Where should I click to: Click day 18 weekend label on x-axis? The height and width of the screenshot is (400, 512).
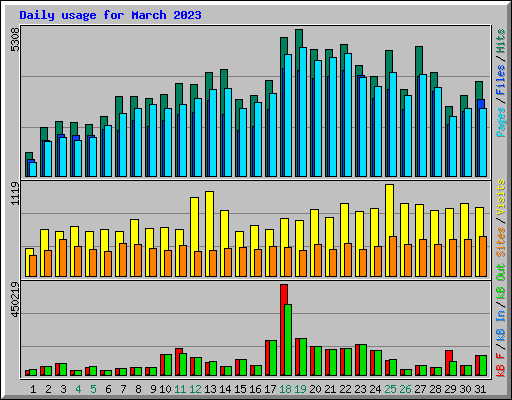coord(285,389)
